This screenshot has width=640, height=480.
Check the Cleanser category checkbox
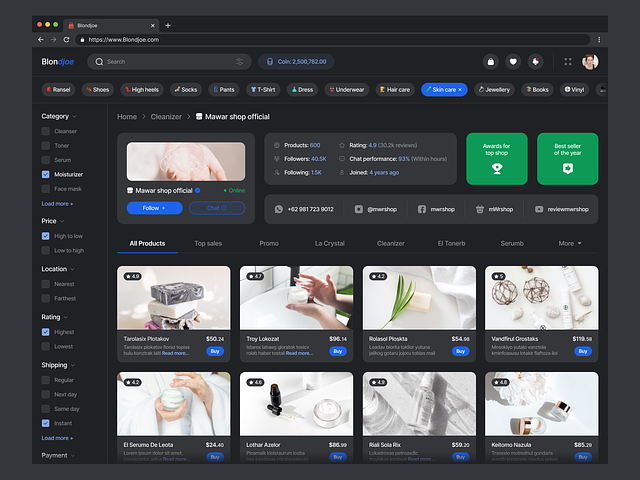pos(46,131)
